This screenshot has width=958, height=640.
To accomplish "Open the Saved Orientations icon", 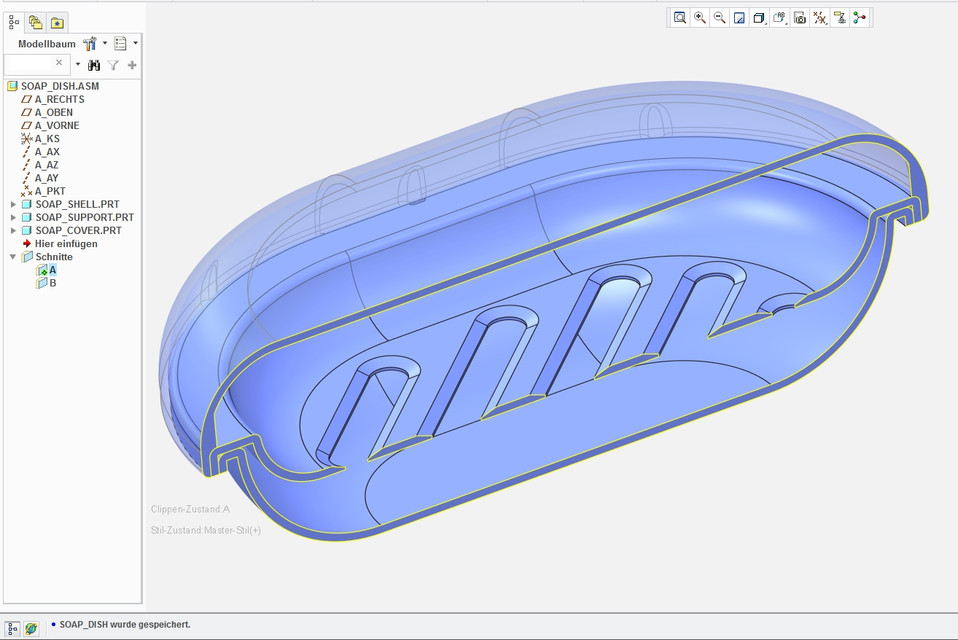I will tap(779, 18).
